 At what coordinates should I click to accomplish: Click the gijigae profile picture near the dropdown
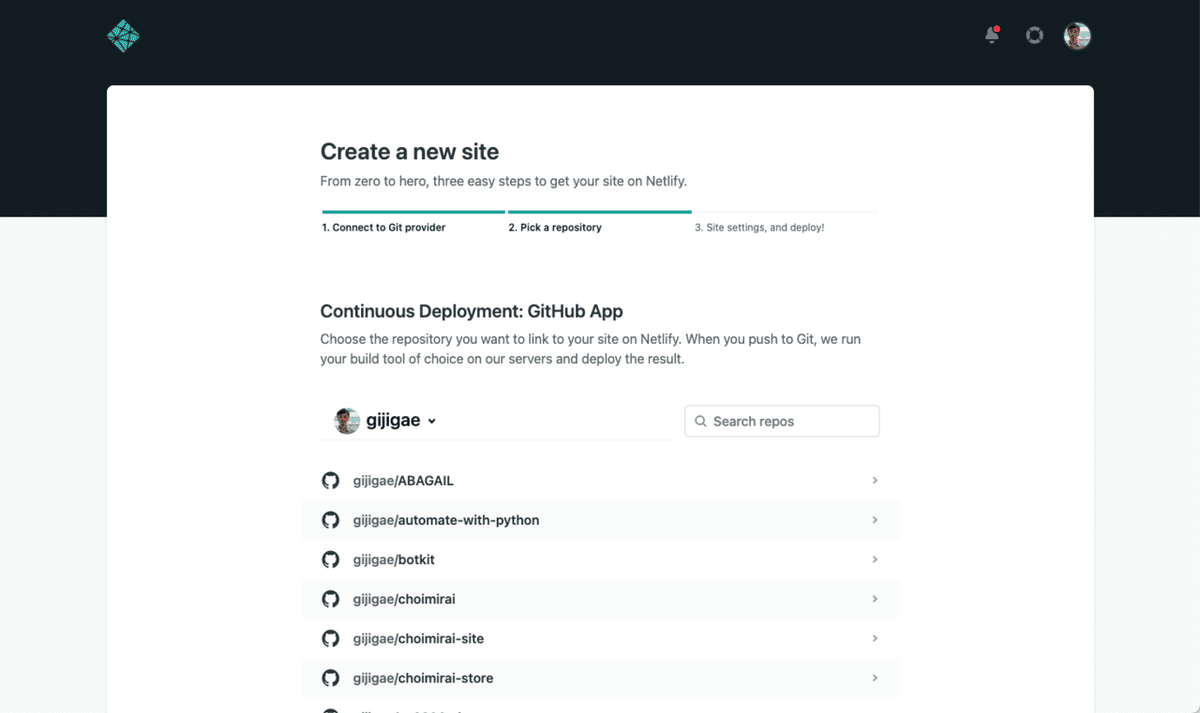click(347, 421)
